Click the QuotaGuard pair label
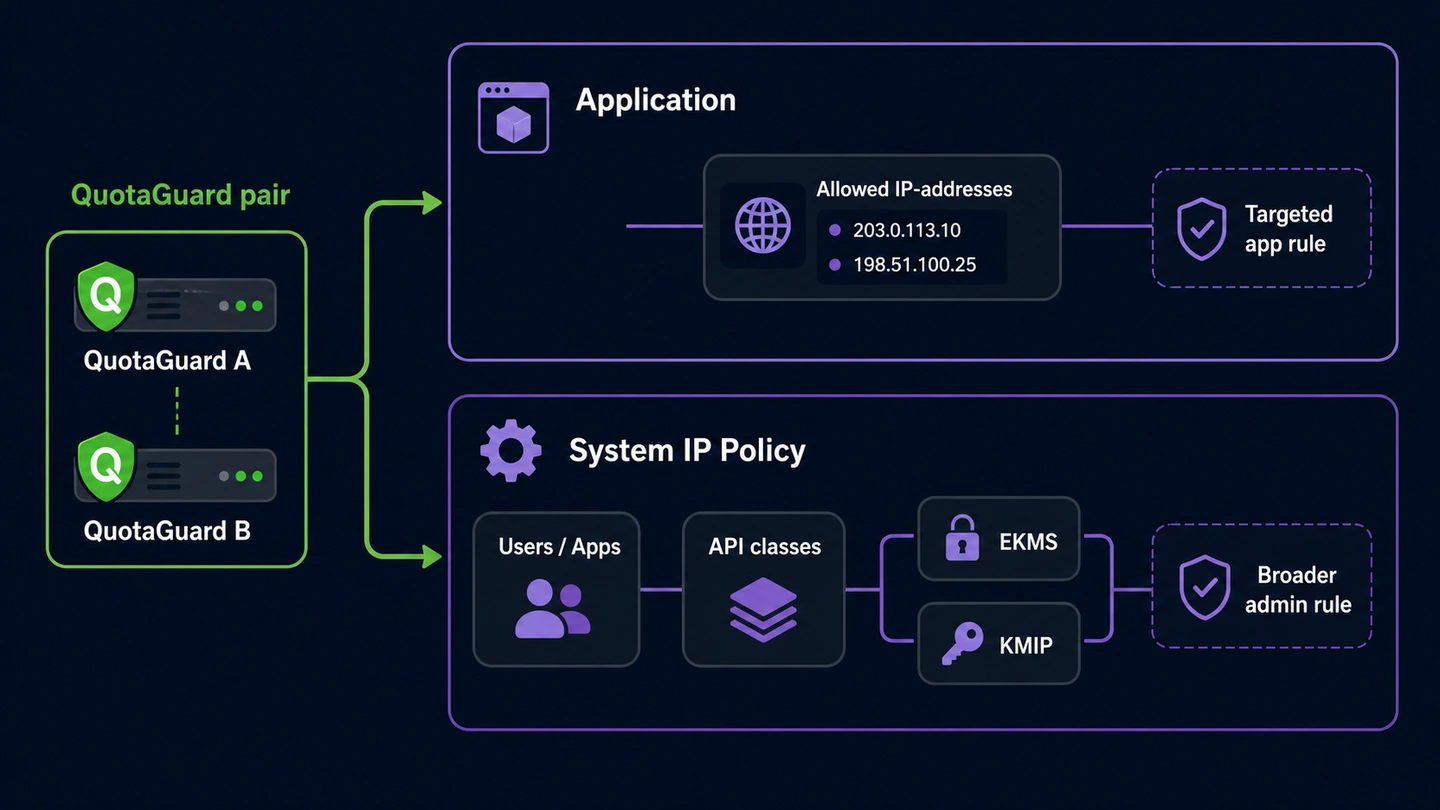Viewport: 1440px width, 810px height. [180, 194]
